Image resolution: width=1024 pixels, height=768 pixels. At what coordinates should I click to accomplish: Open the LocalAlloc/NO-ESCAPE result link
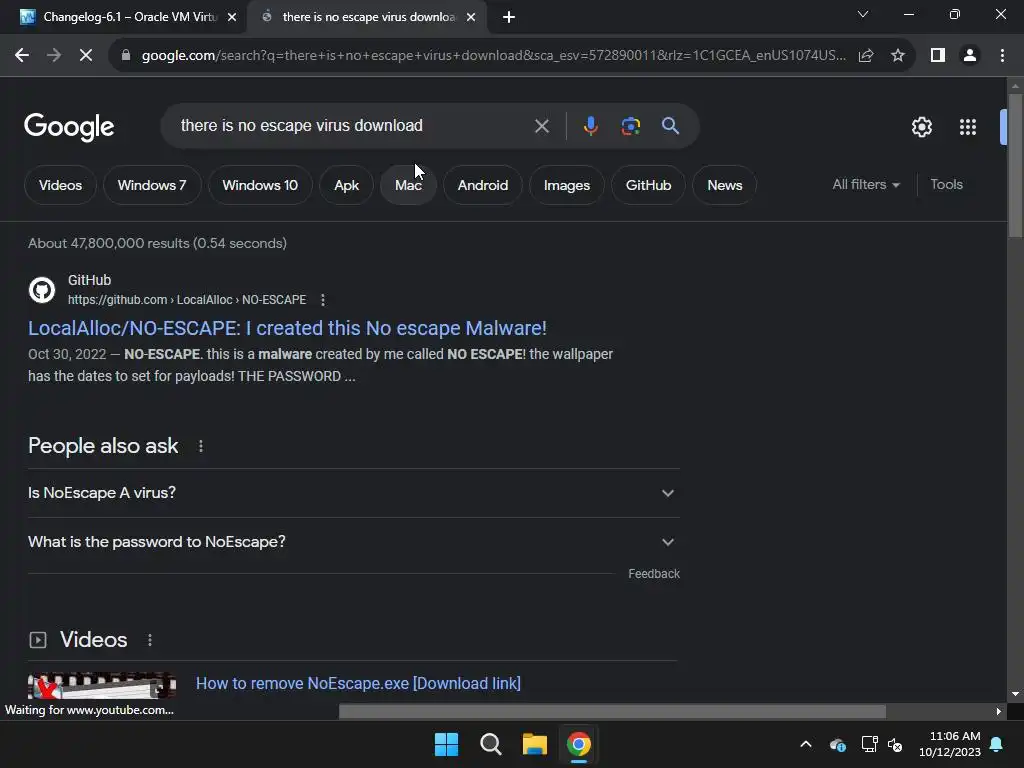pyautogui.click(x=287, y=328)
